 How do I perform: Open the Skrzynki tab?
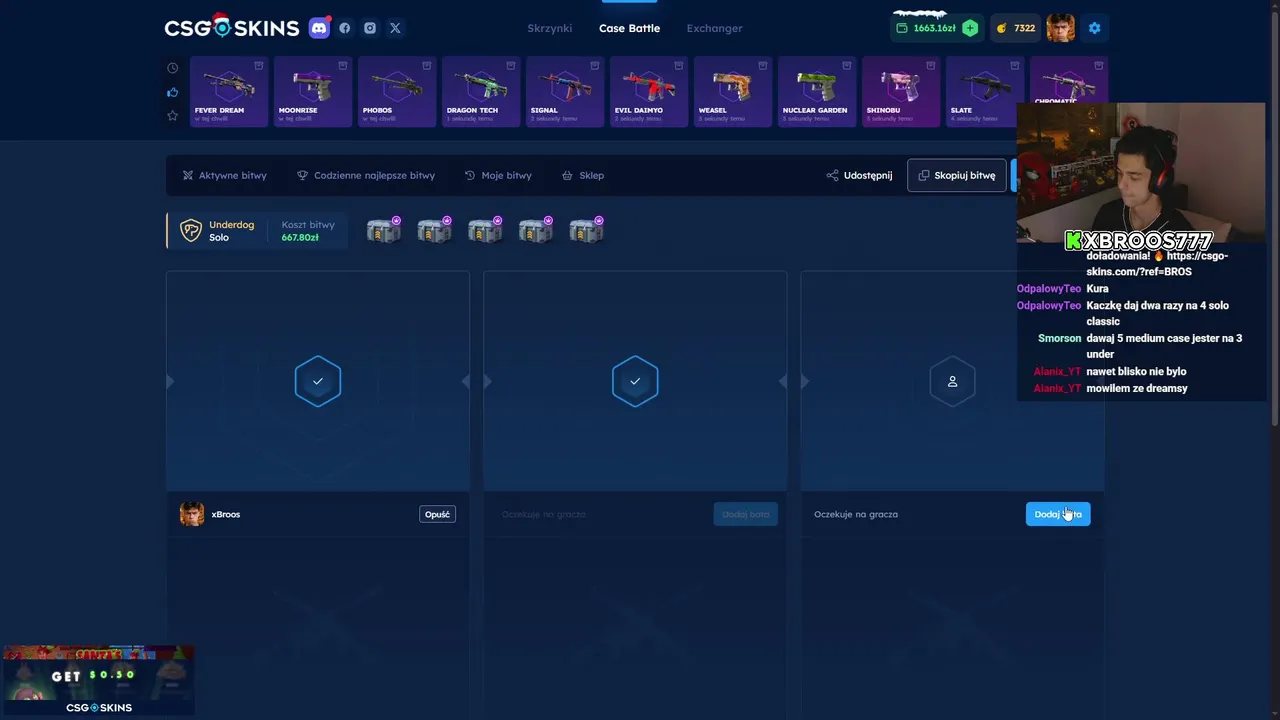[x=550, y=28]
